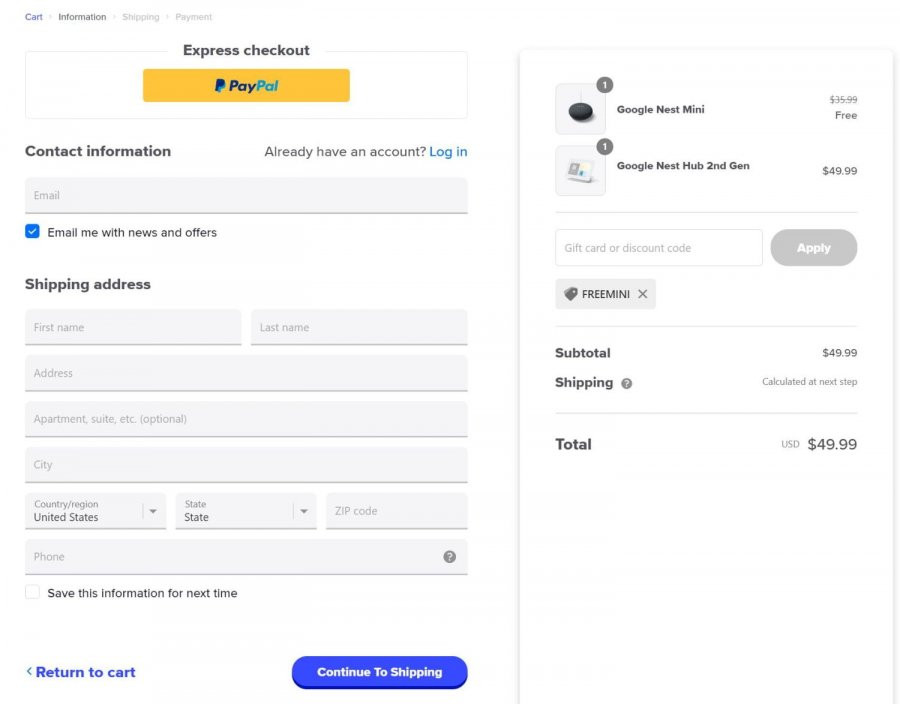Click the Google Nest Mini product thumbnail
The image size is (900, 704).
(580, 109)
